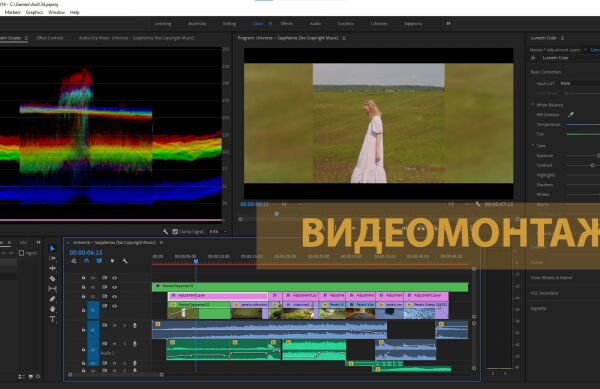Open the Window menu
The image size is (600, 389).
[57, 12]
